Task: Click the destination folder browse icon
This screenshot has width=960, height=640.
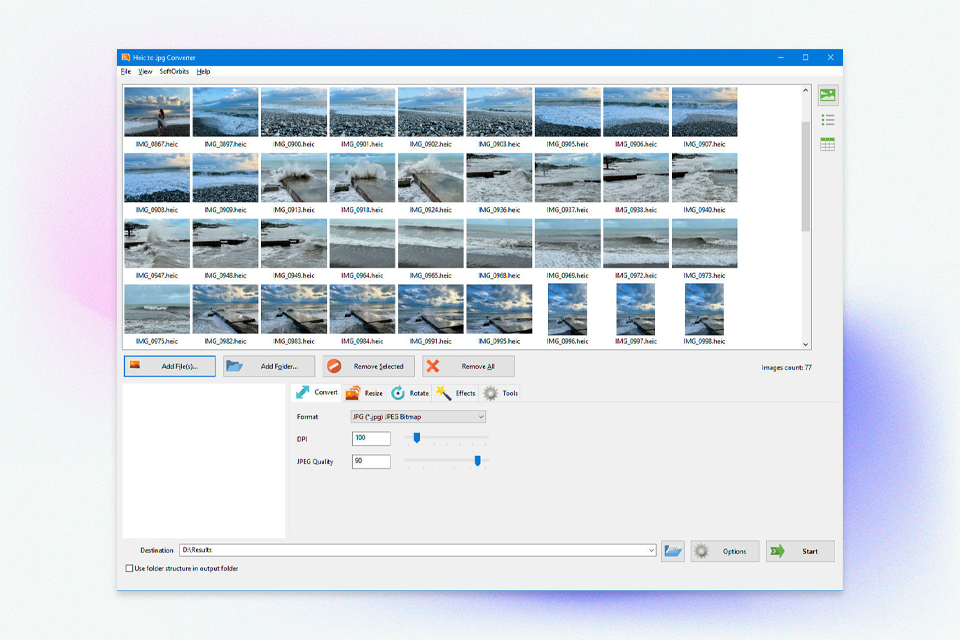Action: (x=673, y=551)
